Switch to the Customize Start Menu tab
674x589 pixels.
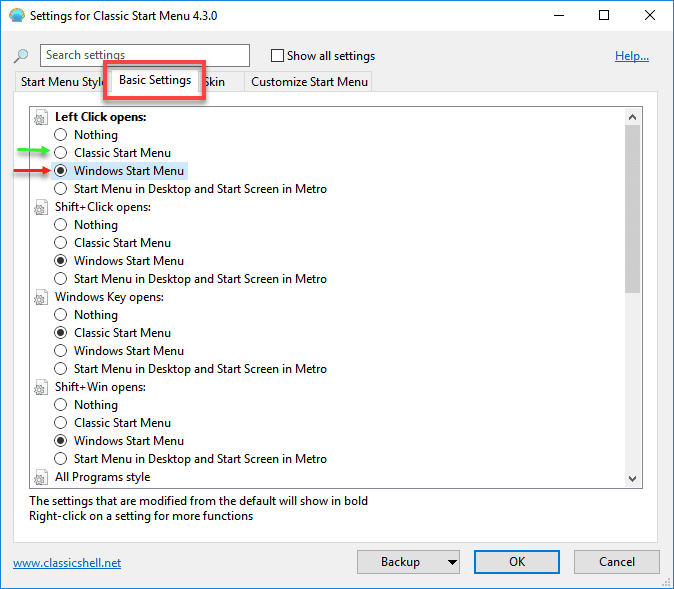pyautogui.click(x=309, y=82)
